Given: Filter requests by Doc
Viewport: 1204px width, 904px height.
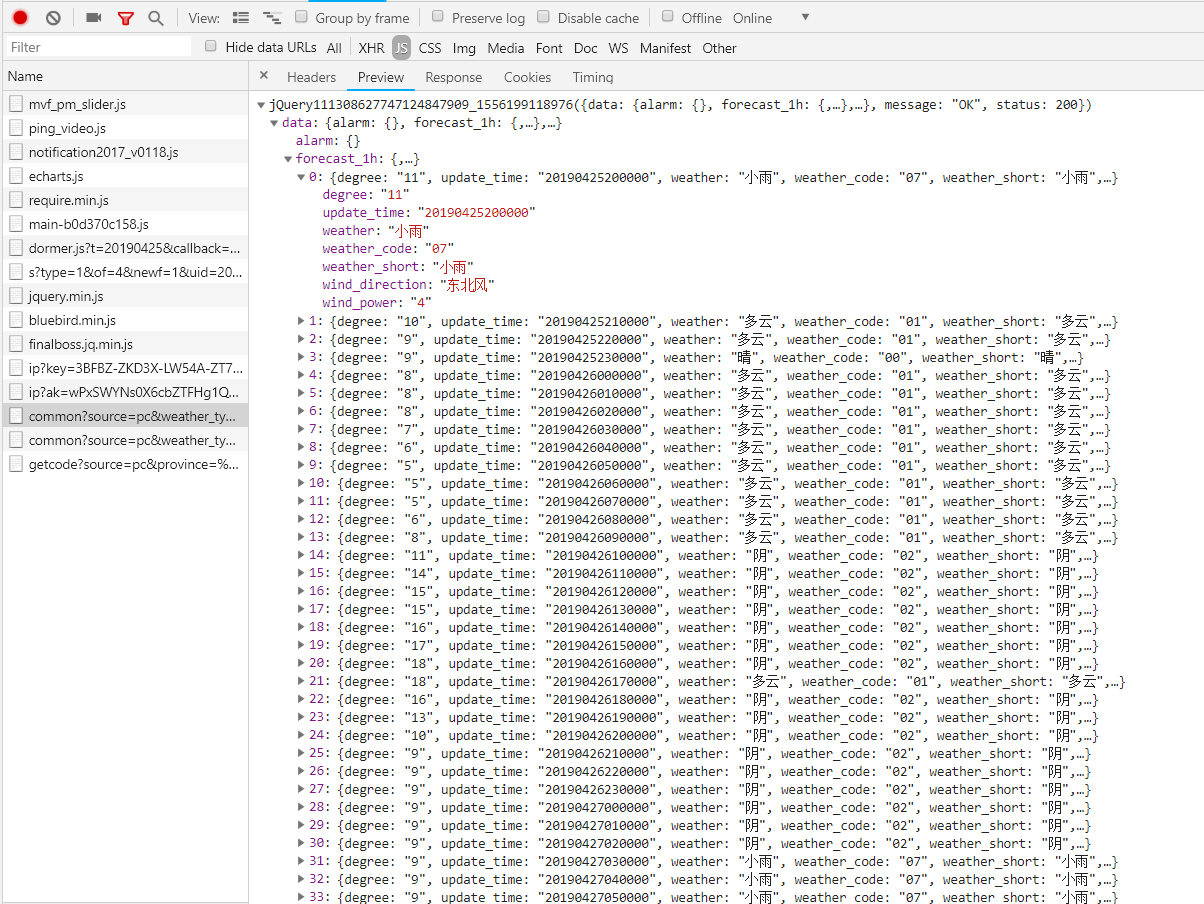Looking at the screenshot, I should 586,48.
